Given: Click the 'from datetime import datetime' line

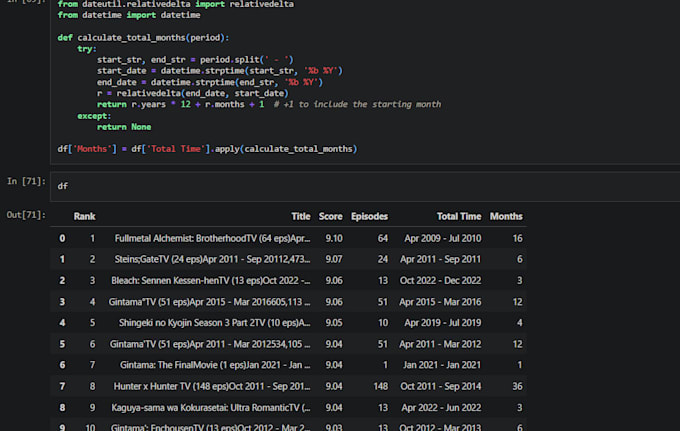Looking at the screenshot, I should [129, 15].
